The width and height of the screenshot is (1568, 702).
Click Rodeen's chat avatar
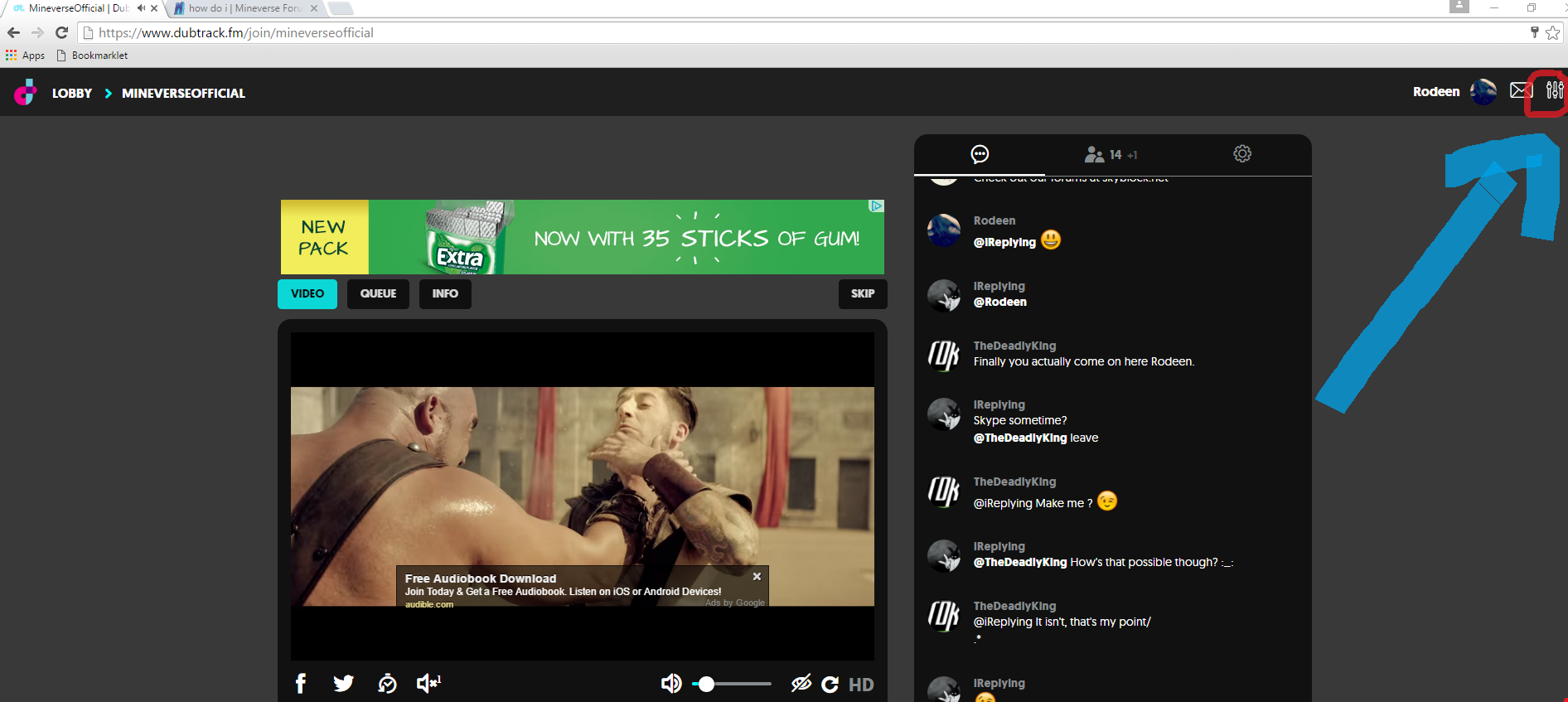(944, 230)
